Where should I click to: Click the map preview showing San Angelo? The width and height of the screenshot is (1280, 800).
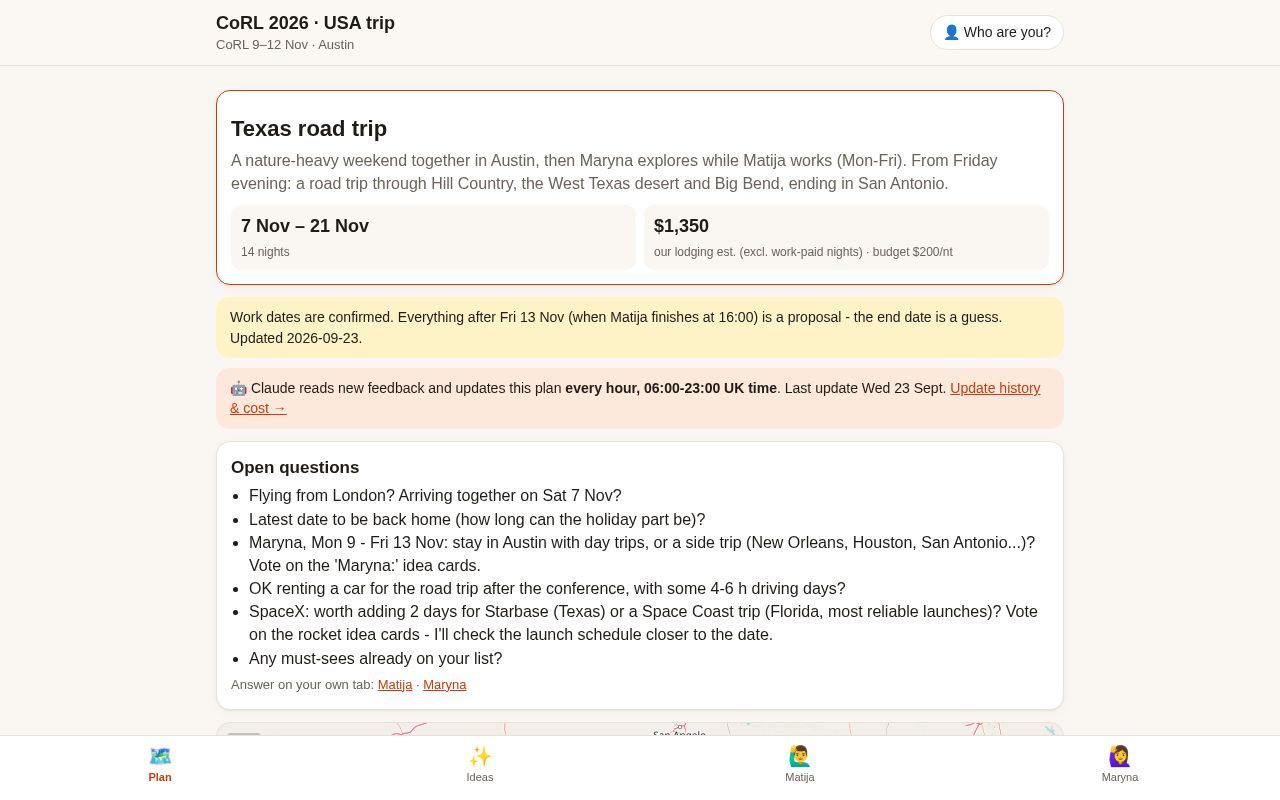640,729
